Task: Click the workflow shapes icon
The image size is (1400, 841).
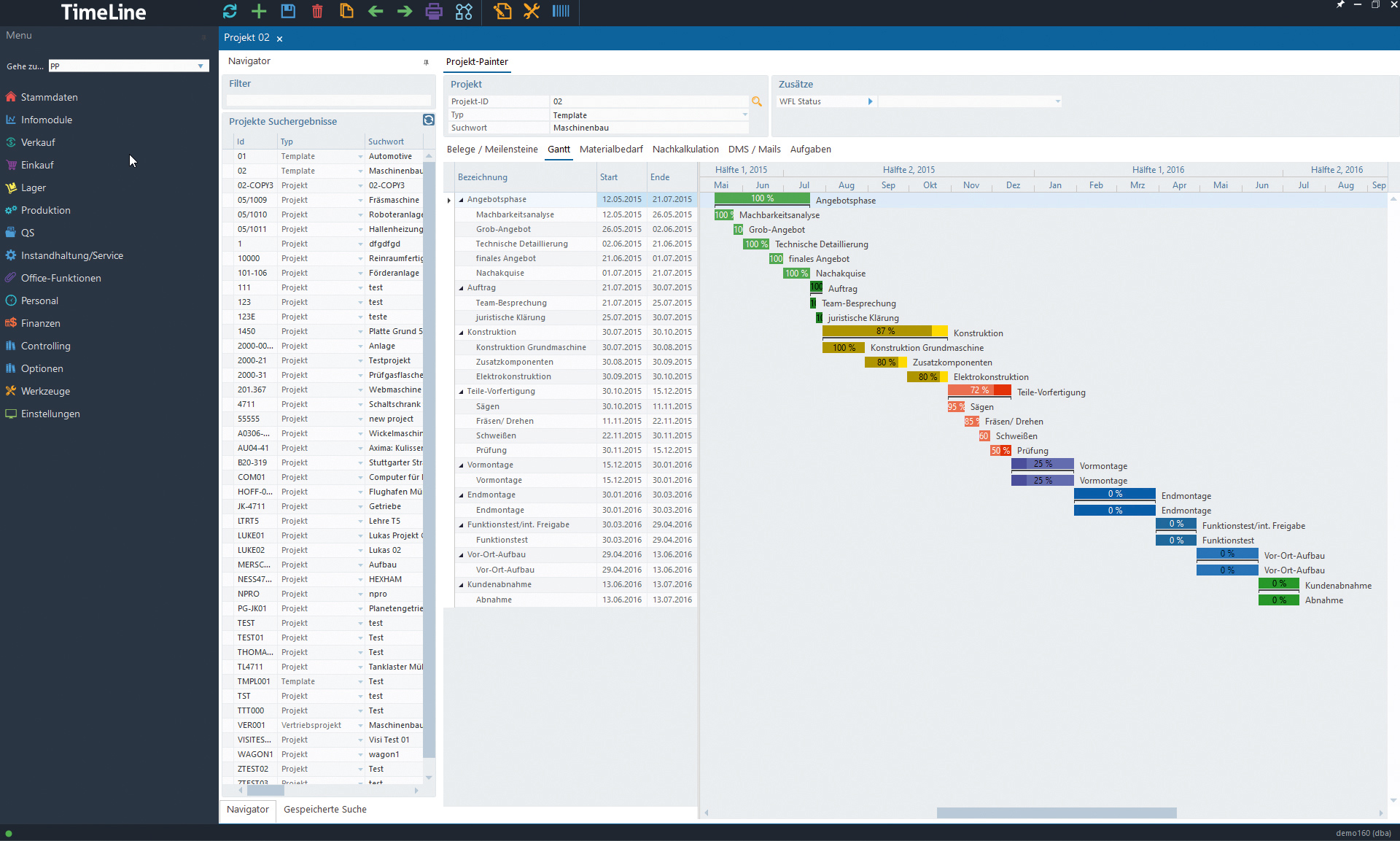Action: [464, 11]
